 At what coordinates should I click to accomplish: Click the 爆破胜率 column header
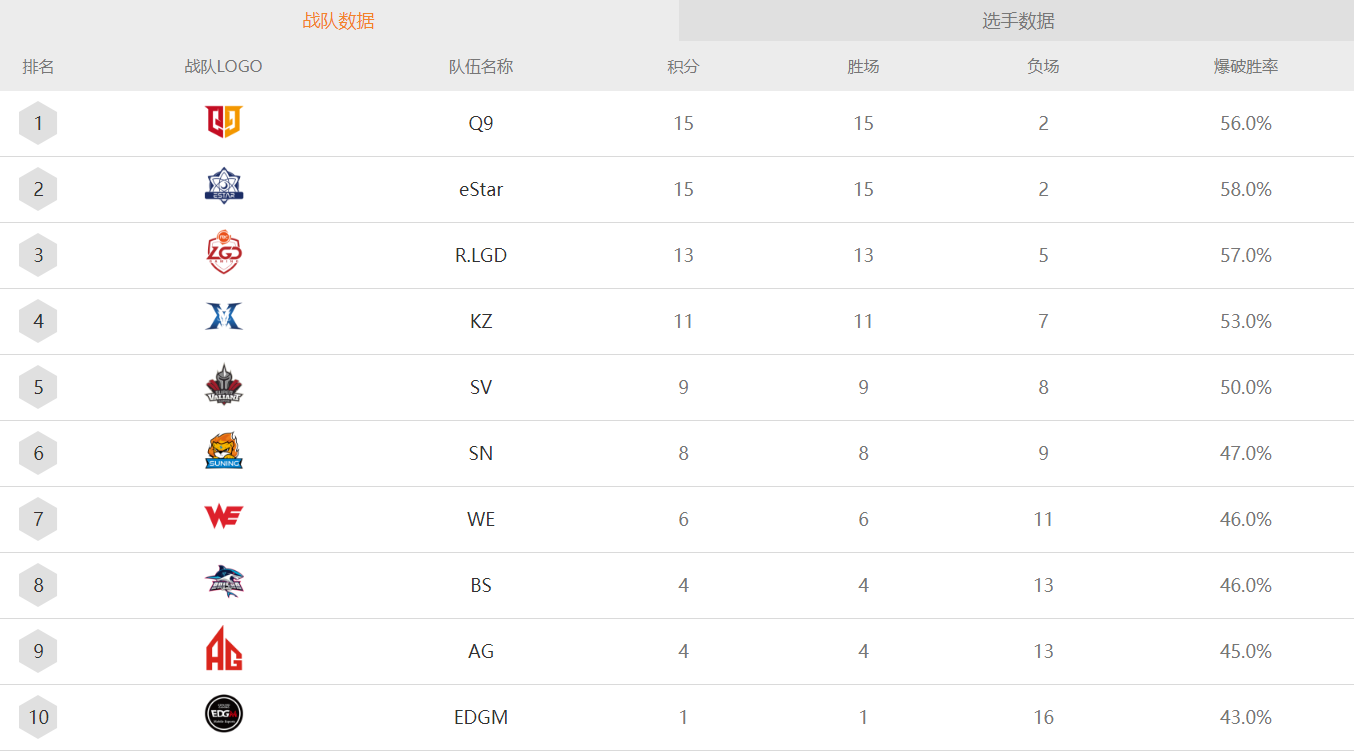click(x=1246, y=67)
